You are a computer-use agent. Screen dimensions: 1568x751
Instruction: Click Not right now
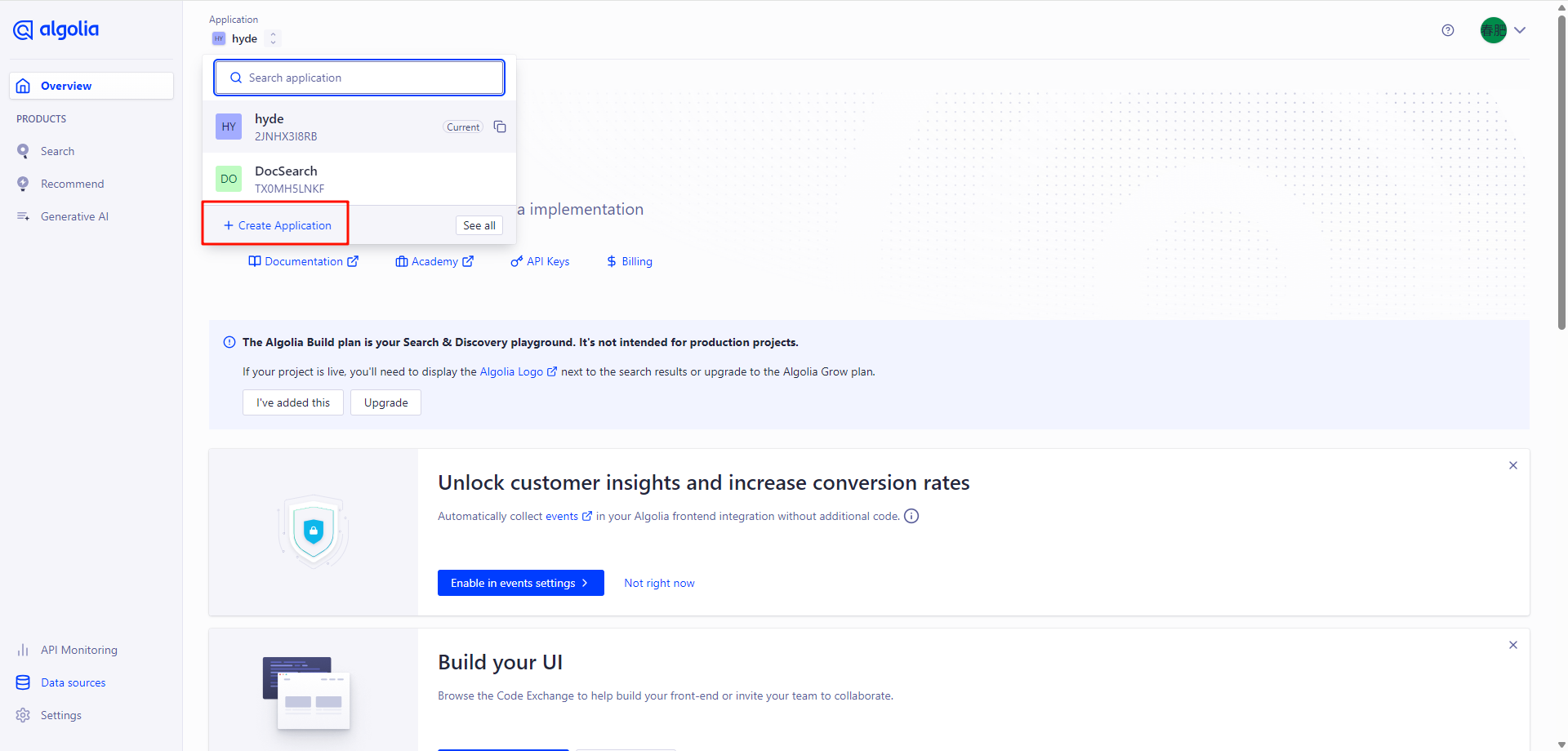659,583
